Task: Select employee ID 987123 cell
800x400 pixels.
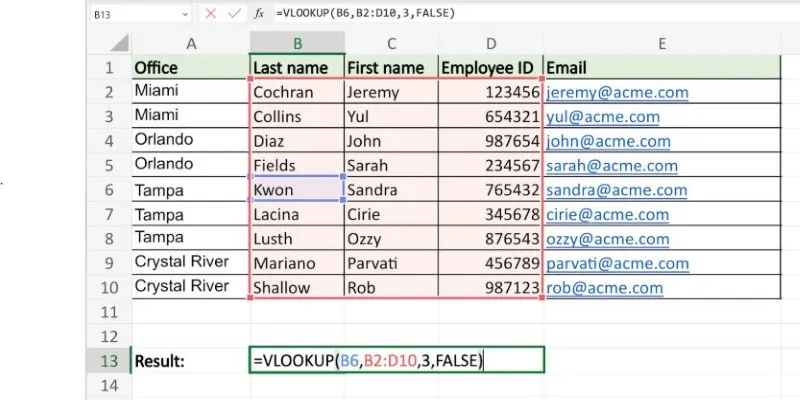Action: pyautogui.click(x=491, y=287)
